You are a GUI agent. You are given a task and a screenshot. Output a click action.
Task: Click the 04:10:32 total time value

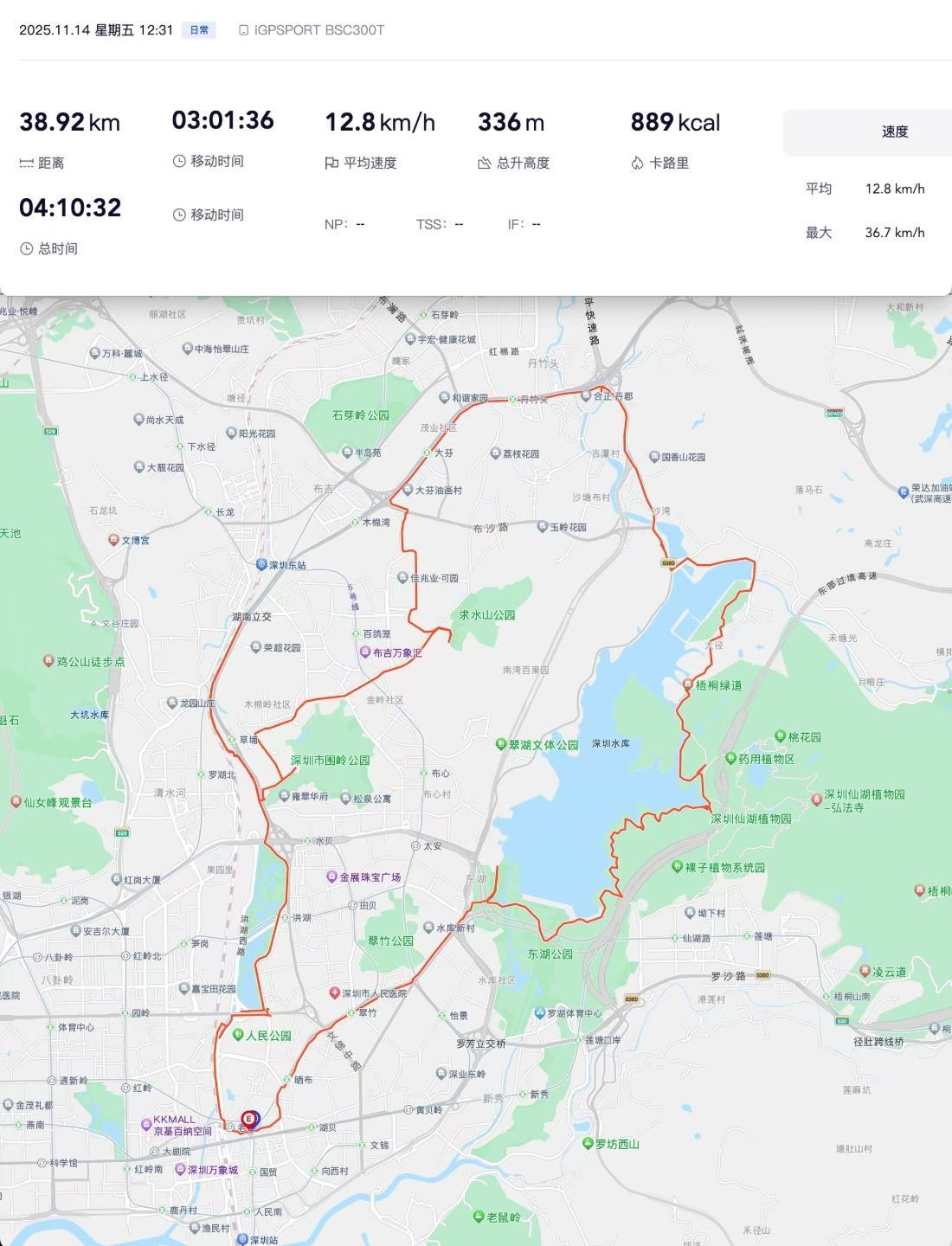(x=70, y=208)
